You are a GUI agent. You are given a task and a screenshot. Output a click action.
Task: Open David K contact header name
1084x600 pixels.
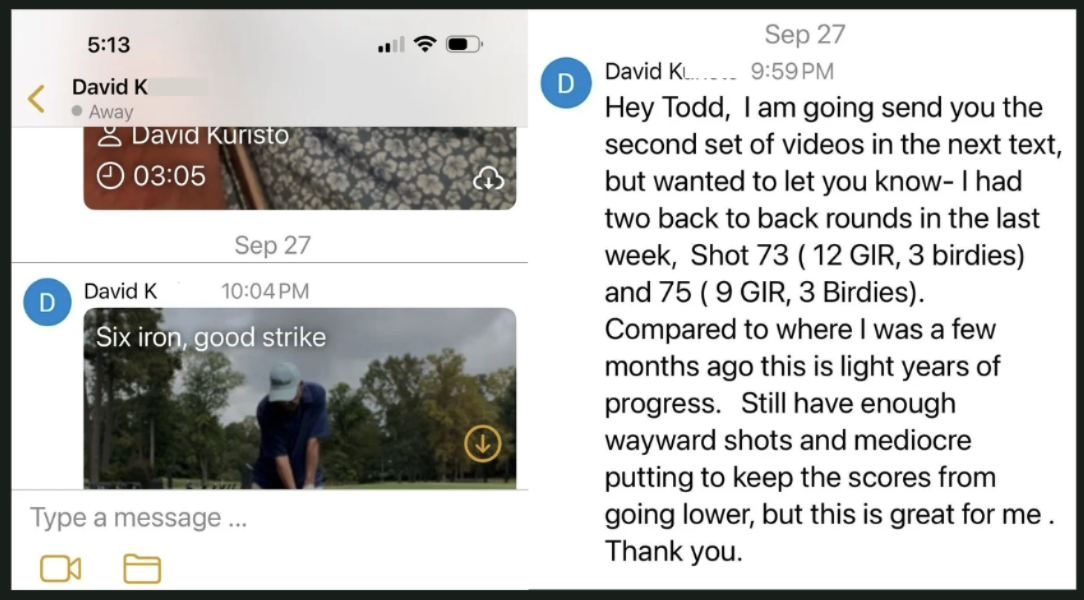click(x=109, y=87)
